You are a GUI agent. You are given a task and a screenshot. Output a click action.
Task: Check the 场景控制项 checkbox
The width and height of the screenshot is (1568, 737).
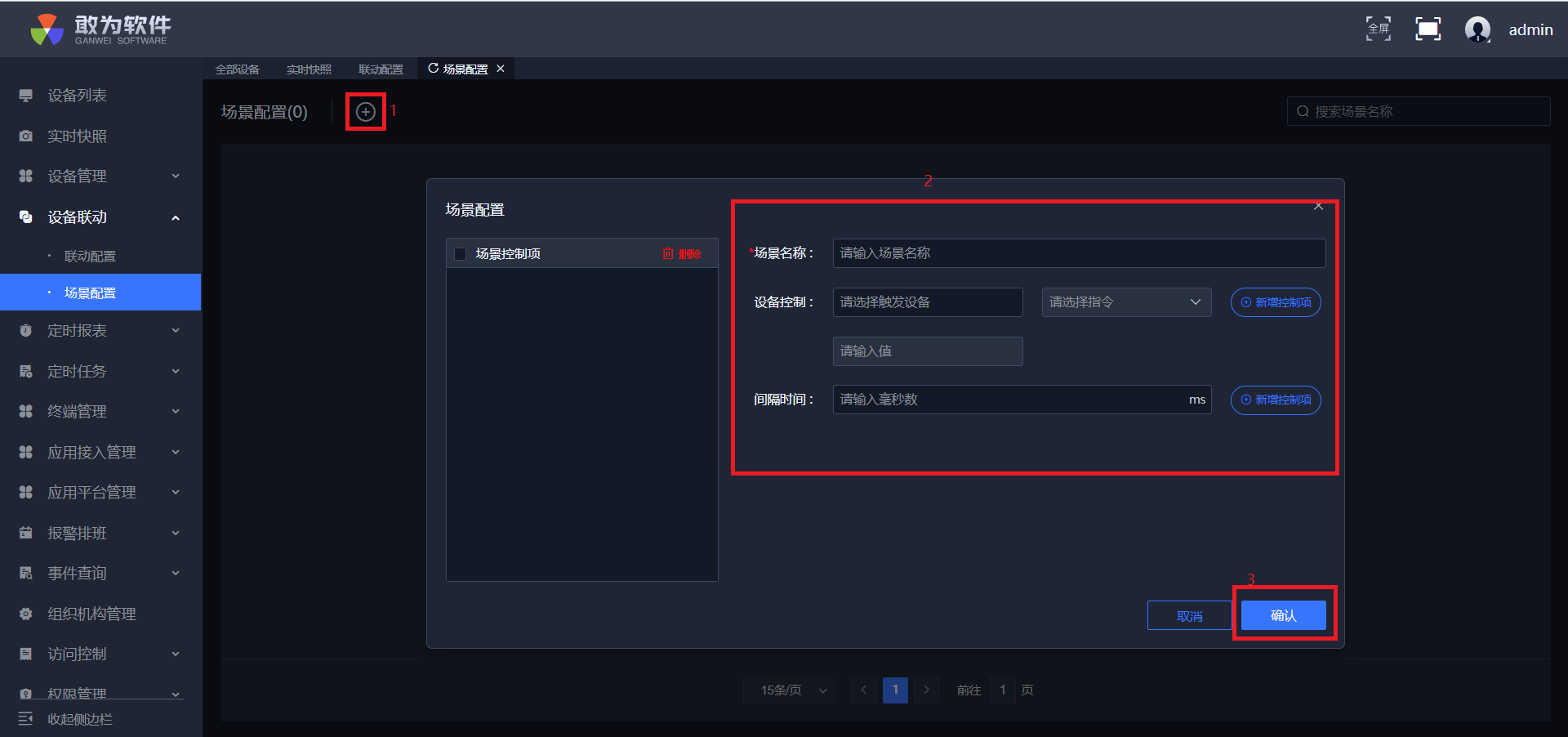tap(460, 254)
